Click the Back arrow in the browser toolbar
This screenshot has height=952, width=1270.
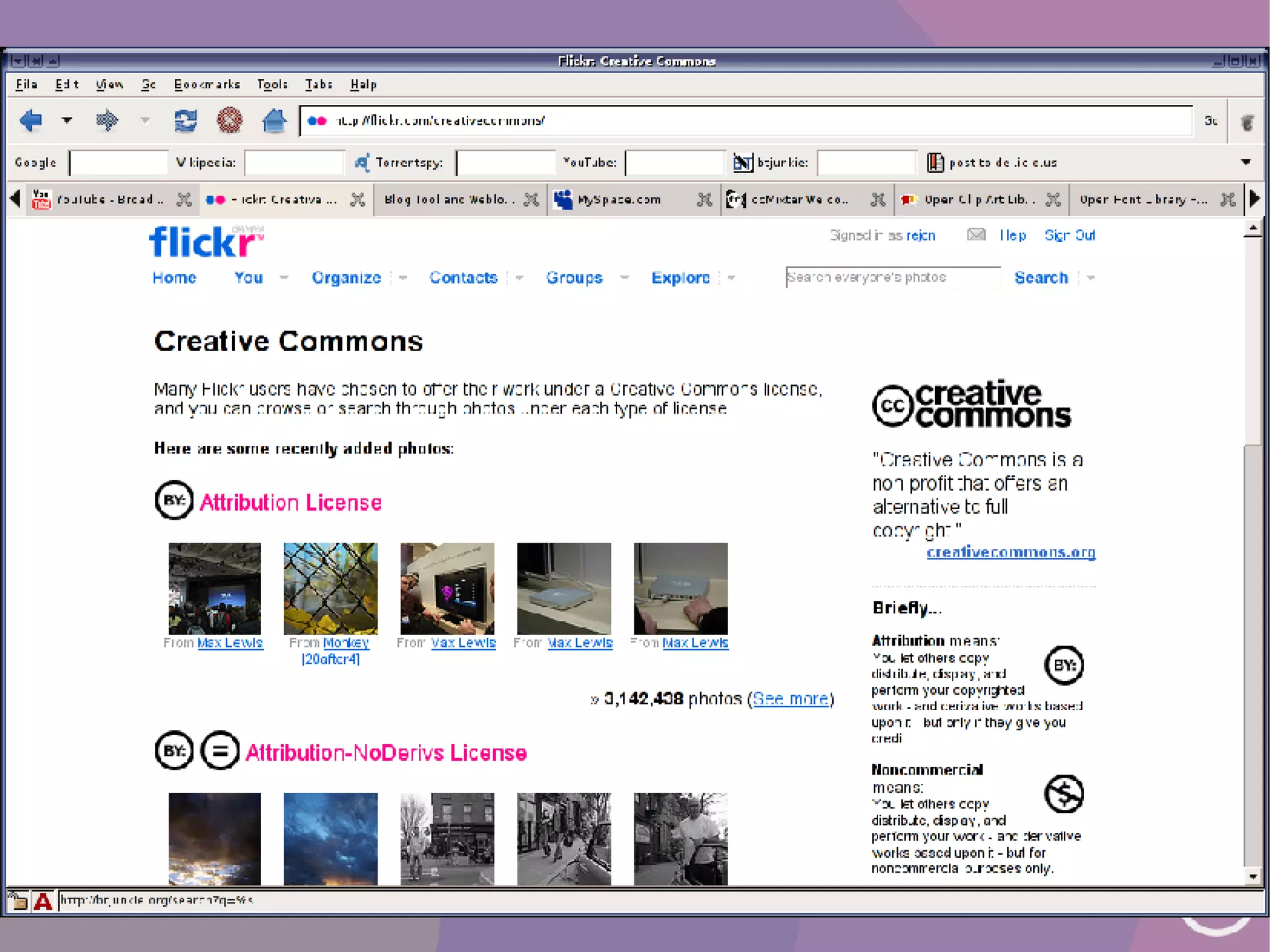[x=31, y=120]
